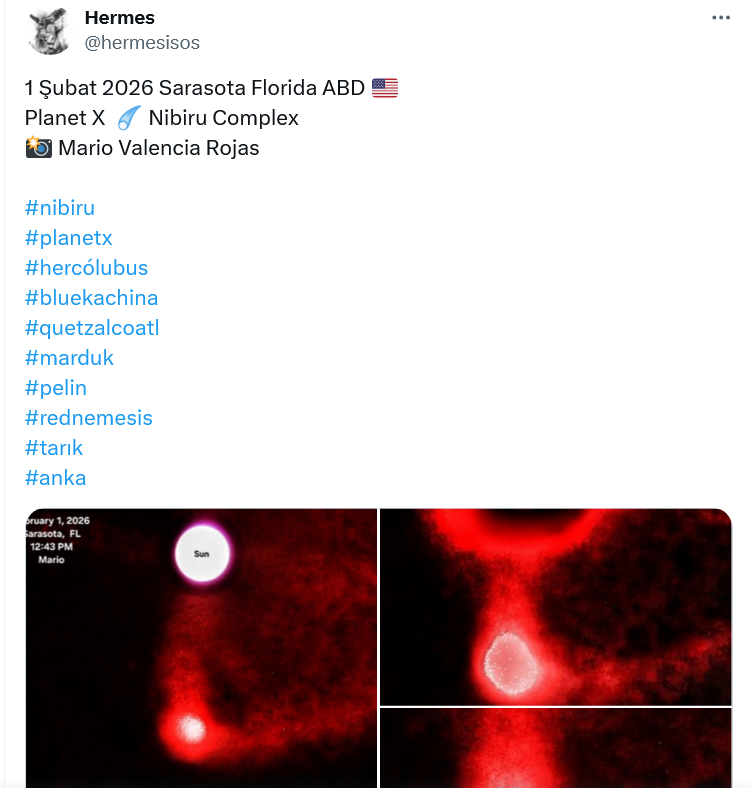Click the Hermes profile avatar picture

tap(48, 31)
